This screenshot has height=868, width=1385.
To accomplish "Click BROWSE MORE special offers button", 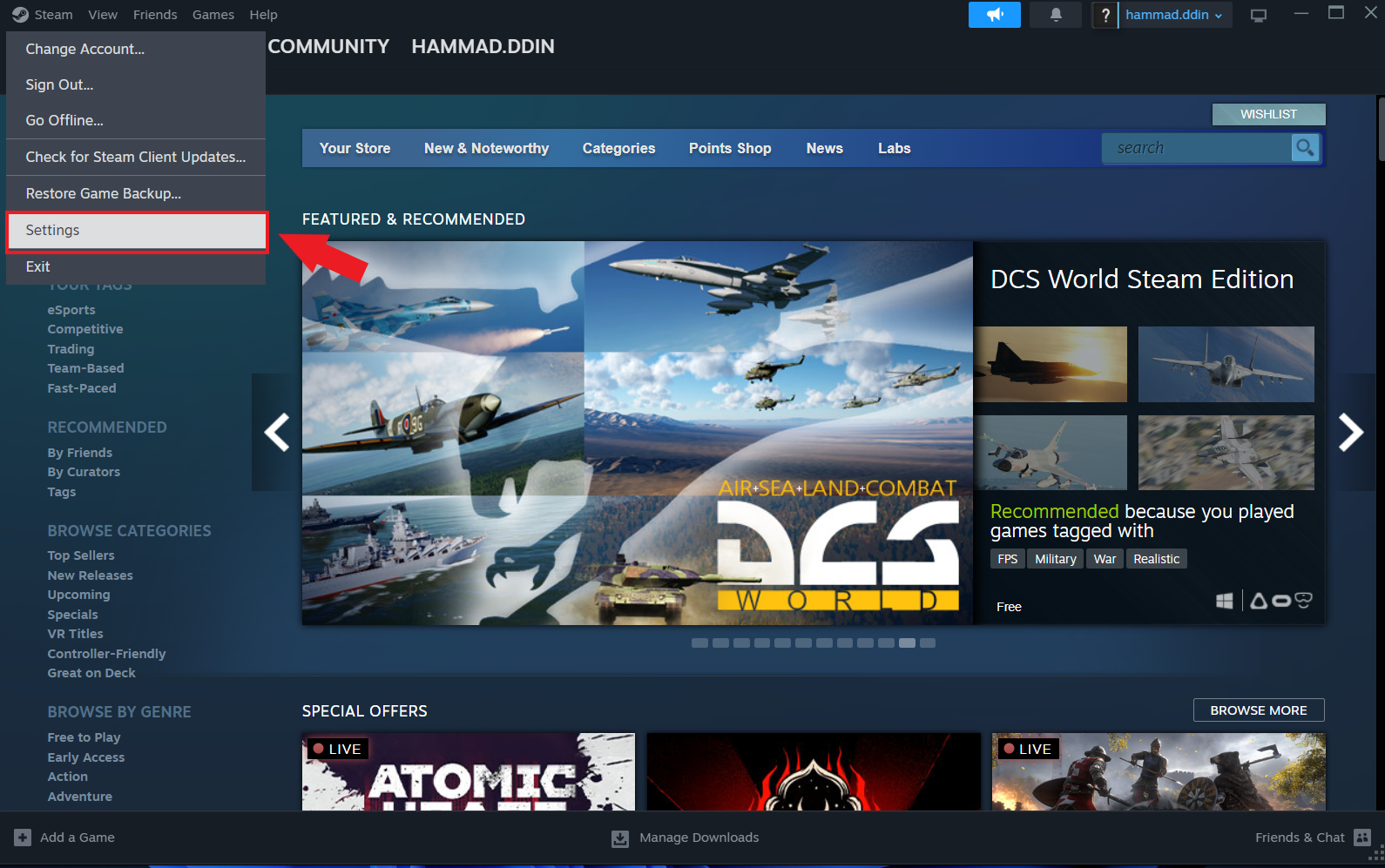I will pyautogui.click(x=1259, y=710).
